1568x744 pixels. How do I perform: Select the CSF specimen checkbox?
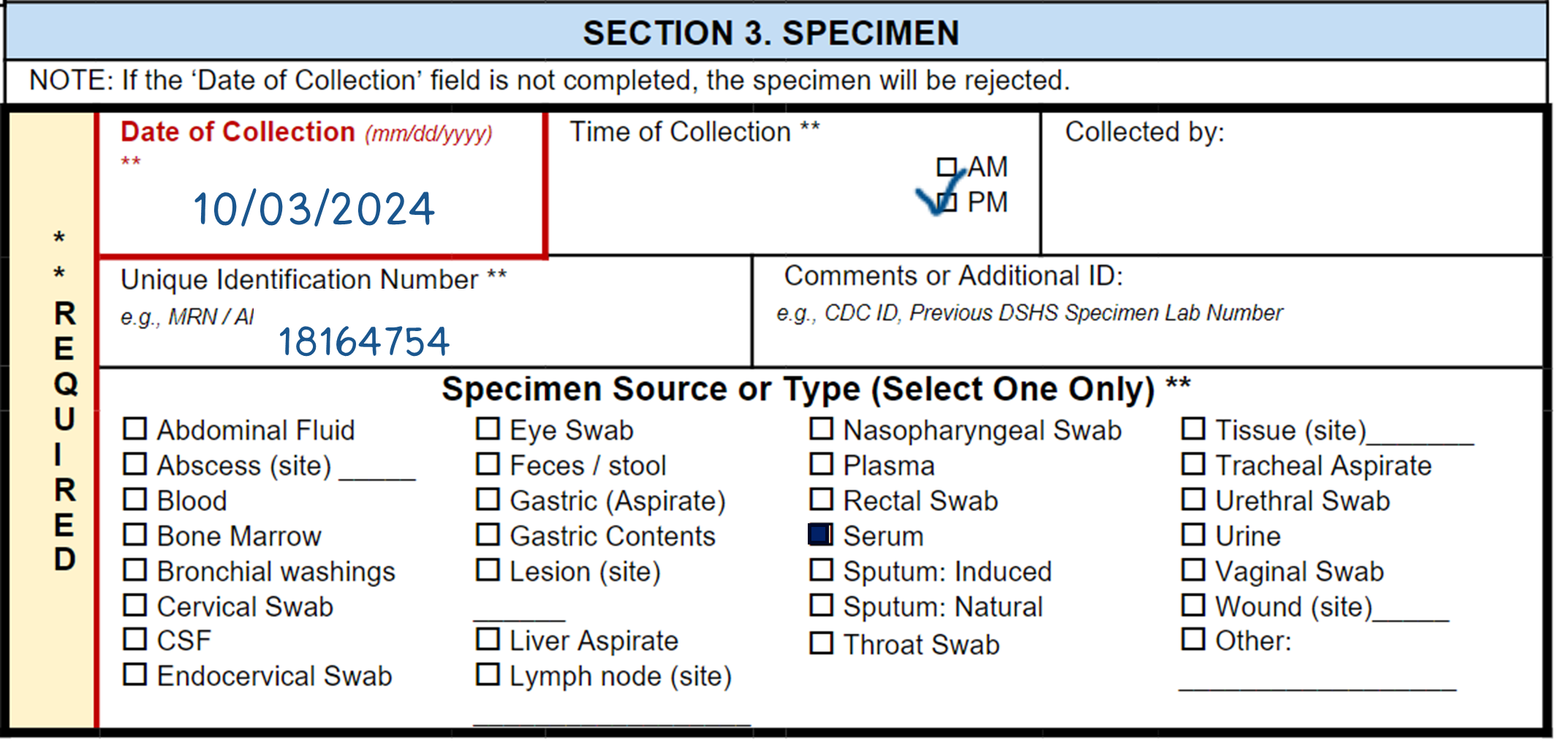tap(135, 639)
